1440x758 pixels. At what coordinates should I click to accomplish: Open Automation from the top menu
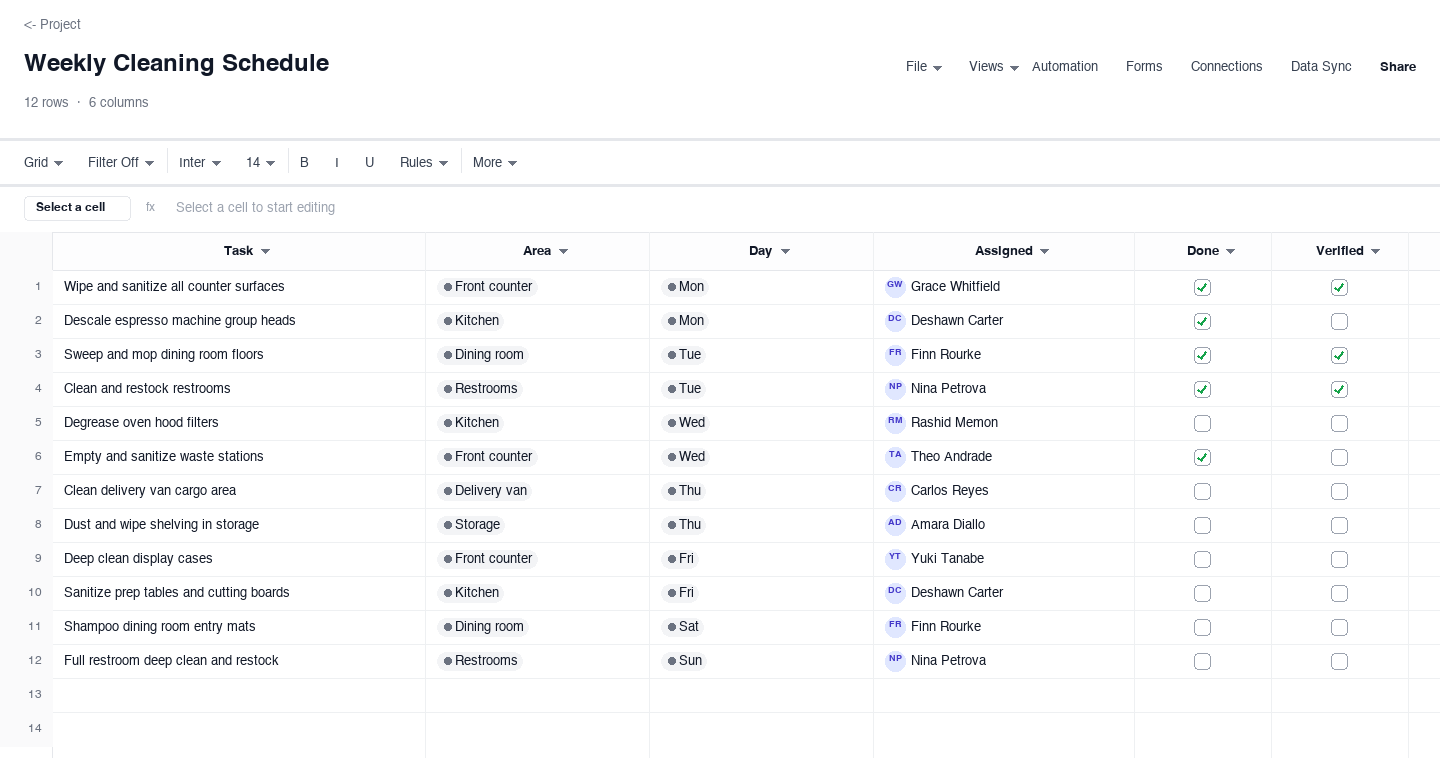point(1065,67)
